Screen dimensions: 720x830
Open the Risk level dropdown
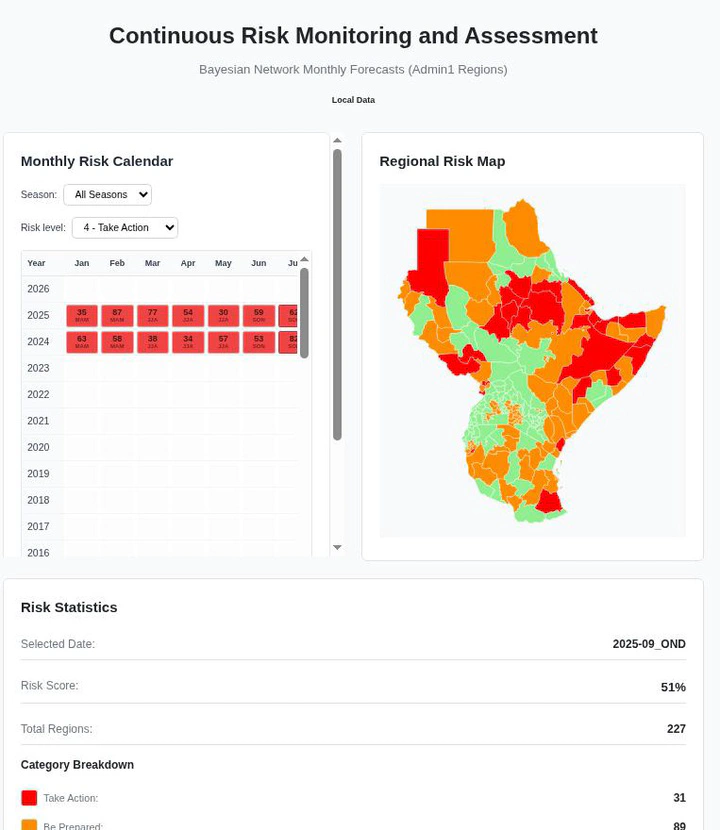(125, 228)
